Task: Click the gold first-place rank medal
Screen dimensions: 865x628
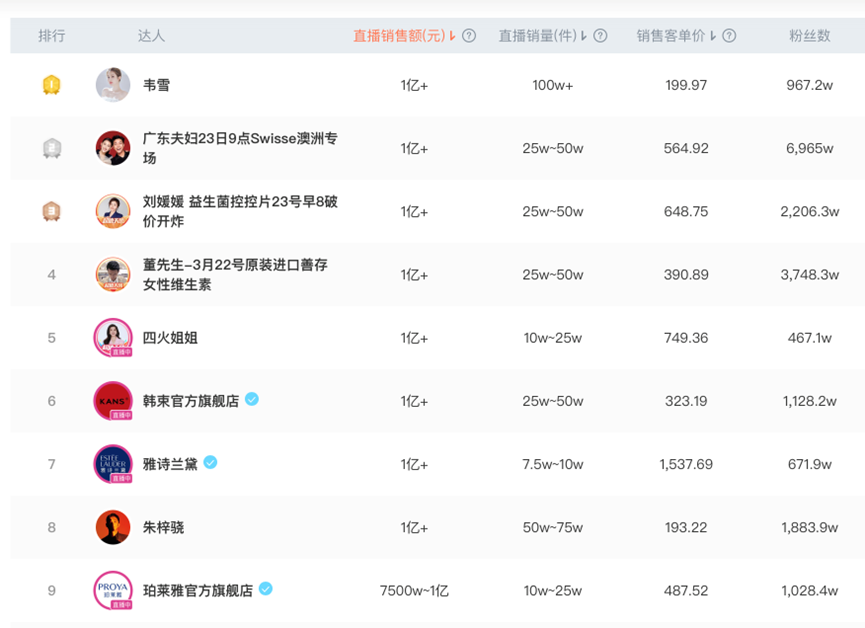Action: click(x=51, y=86)
